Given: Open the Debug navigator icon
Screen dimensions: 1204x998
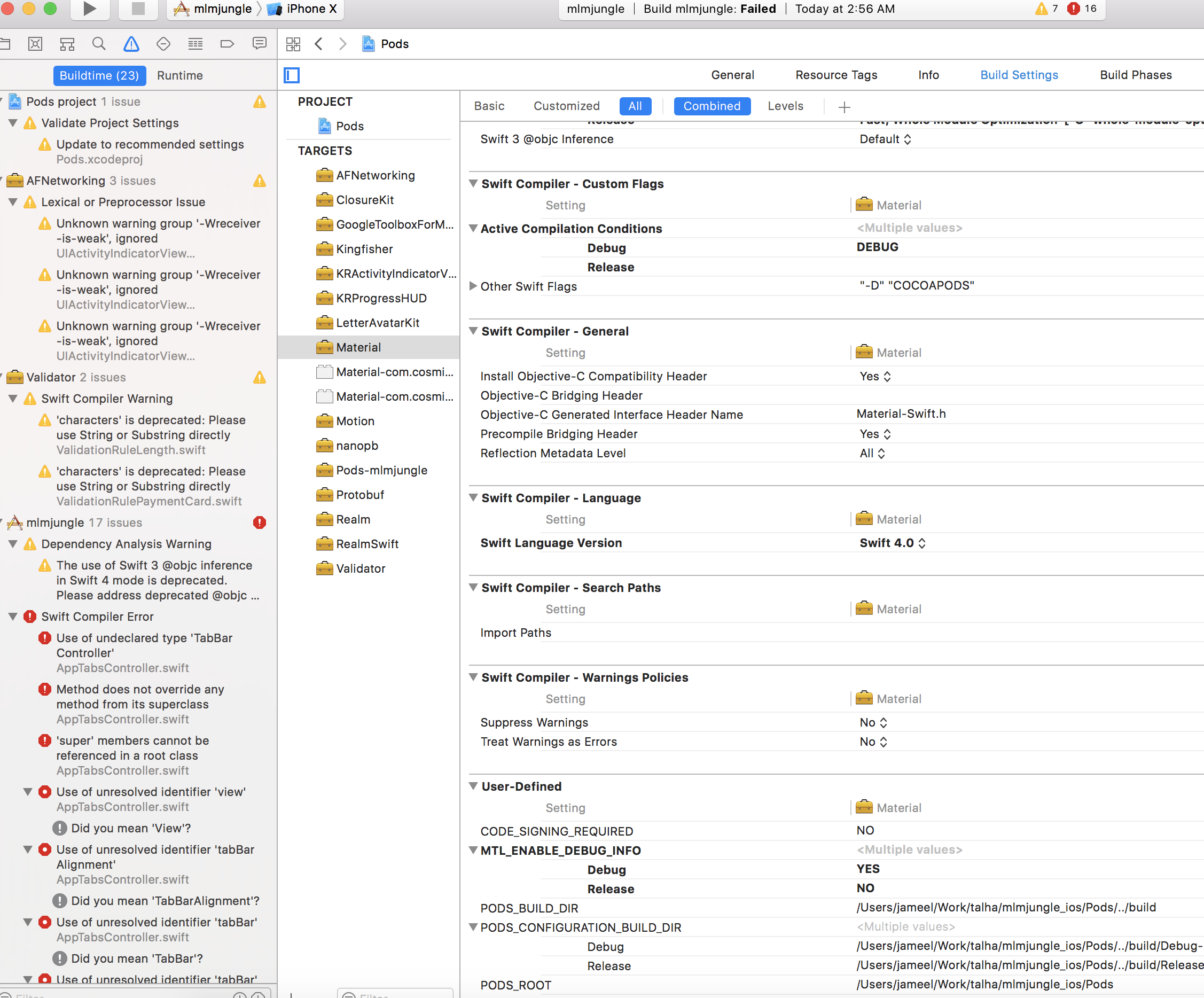Looking at the screenshot, I should (196, 44).
